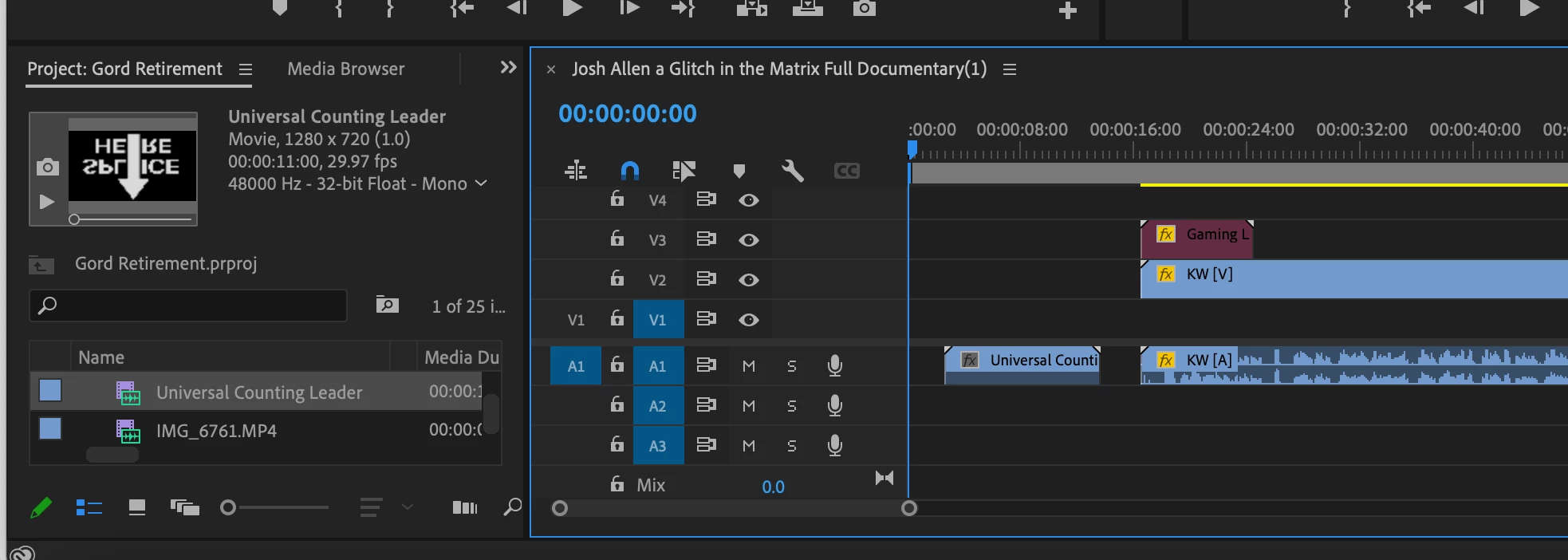Expand clip audio info dropdown arrow

481,183
